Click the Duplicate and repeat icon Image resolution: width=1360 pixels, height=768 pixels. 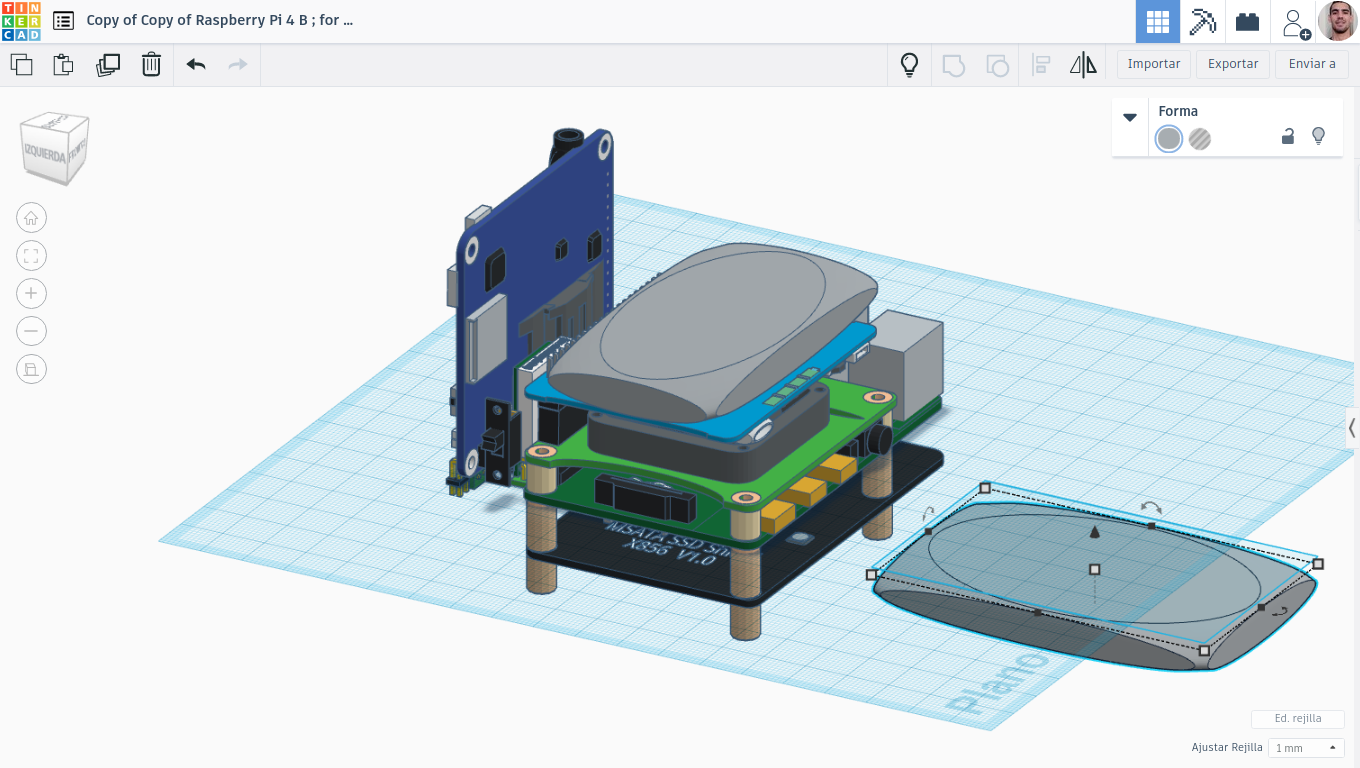[108, 65]
